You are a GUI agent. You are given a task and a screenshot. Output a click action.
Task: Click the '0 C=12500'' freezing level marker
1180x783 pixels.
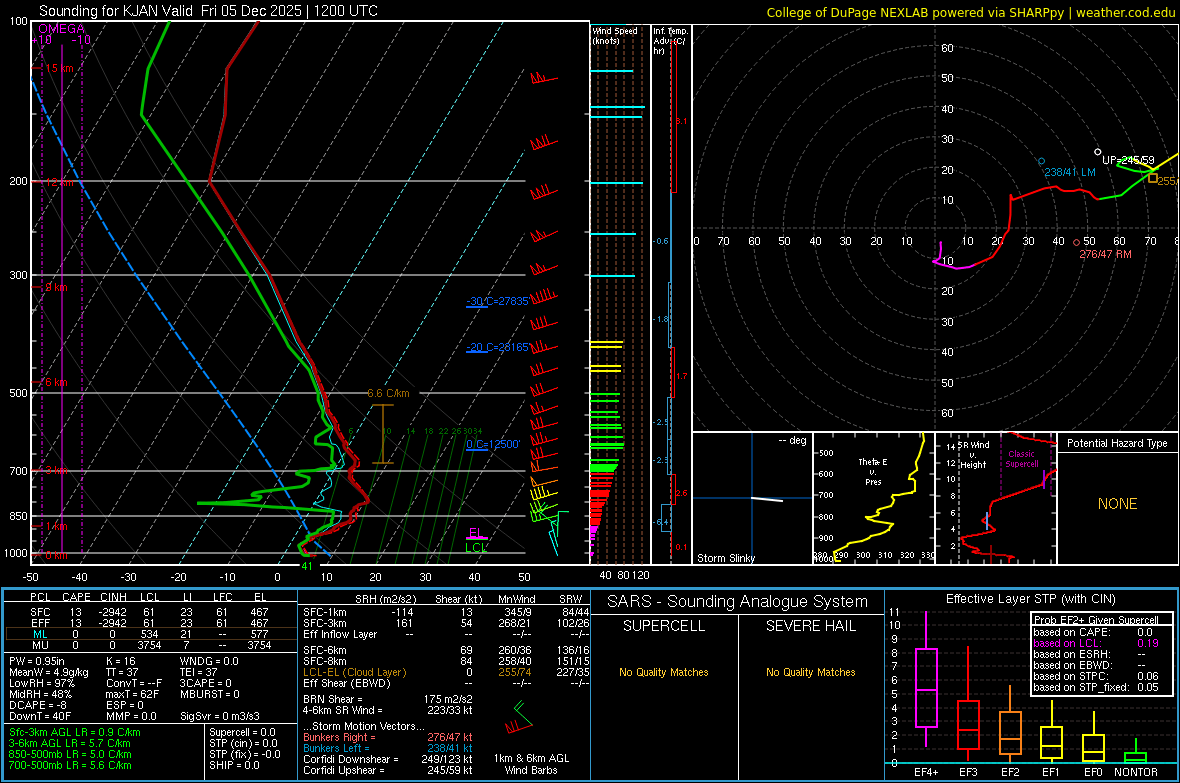[x=493, y=444]
